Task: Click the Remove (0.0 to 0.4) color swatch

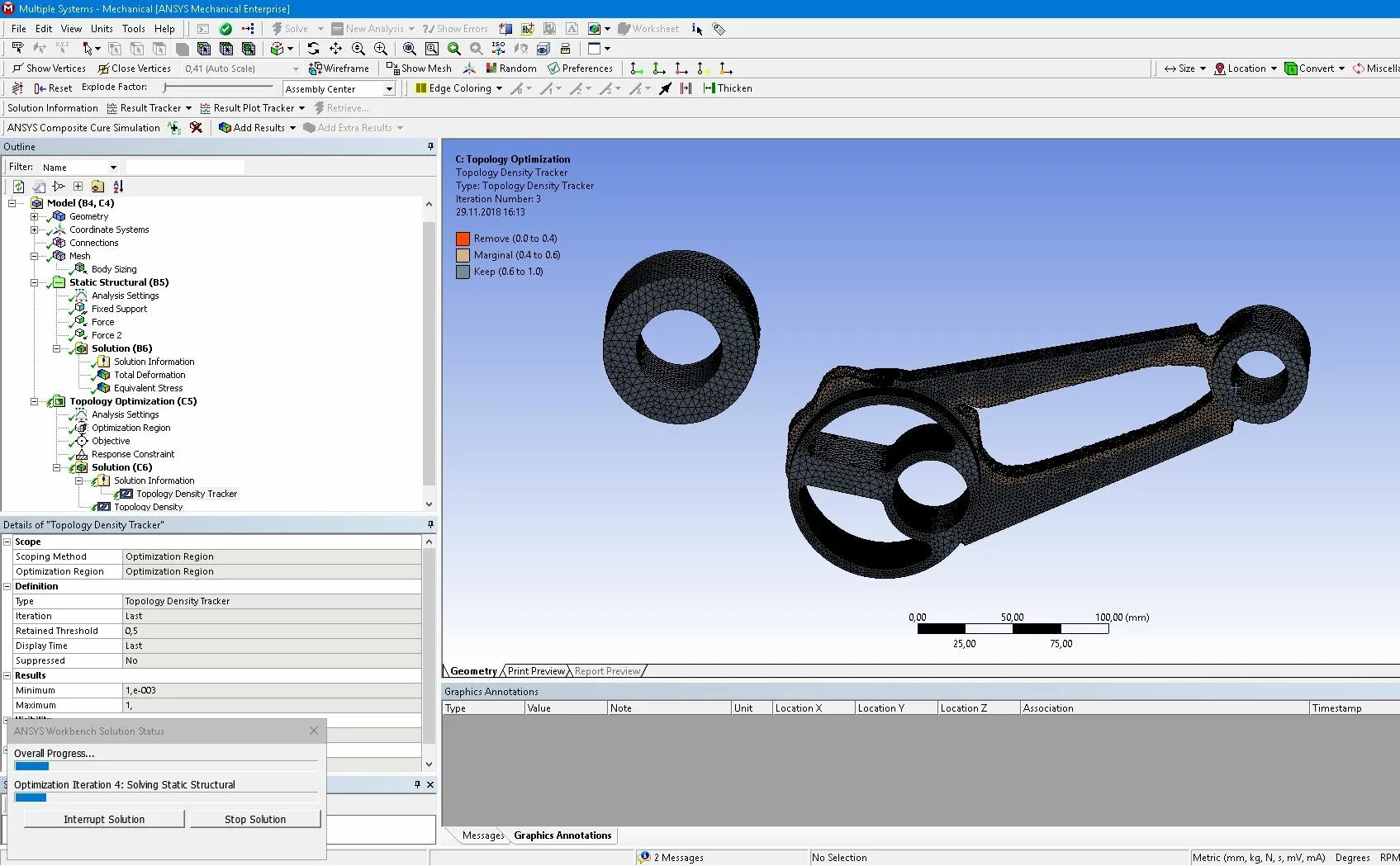Action: pyautogui.click(x=463, y=239)
